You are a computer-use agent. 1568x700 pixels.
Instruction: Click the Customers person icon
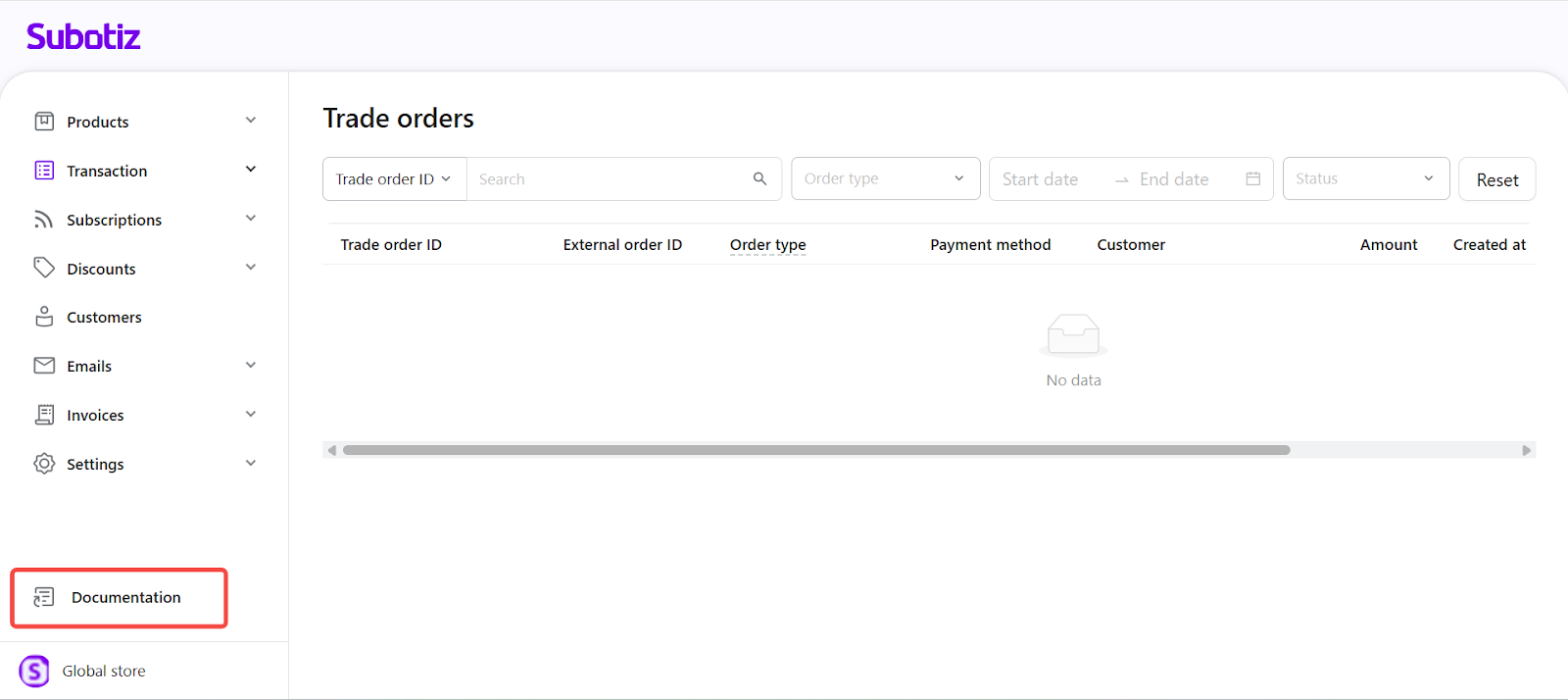click(44, 317)
